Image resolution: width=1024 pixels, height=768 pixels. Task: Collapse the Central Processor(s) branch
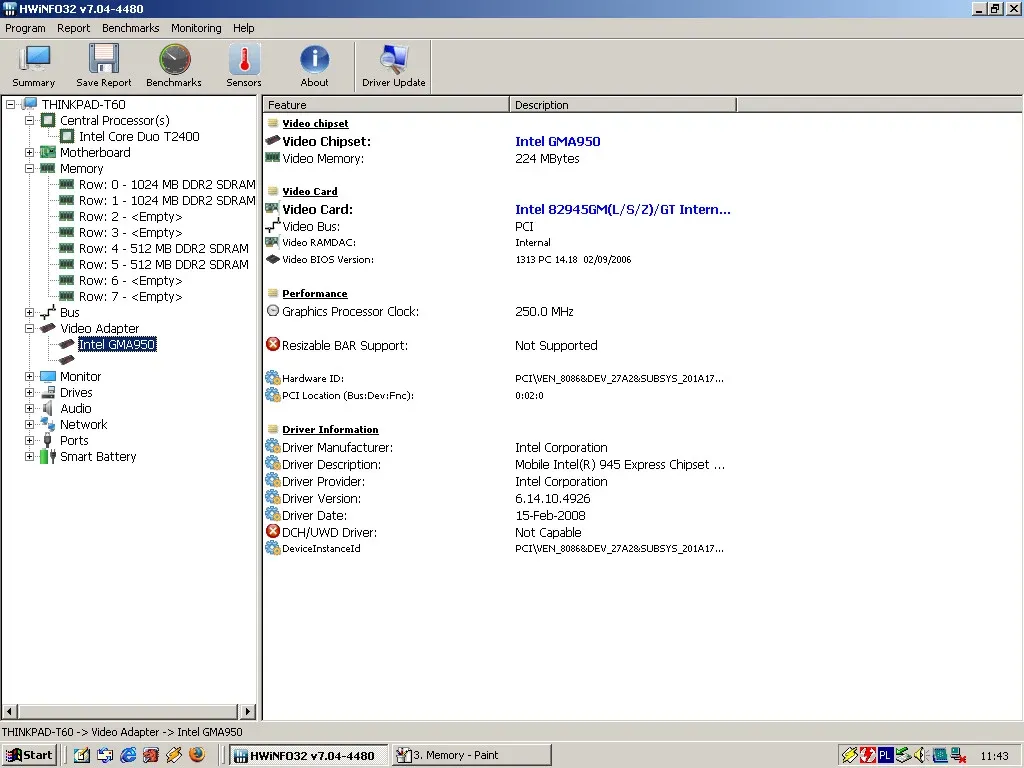[x=29, y=120]
